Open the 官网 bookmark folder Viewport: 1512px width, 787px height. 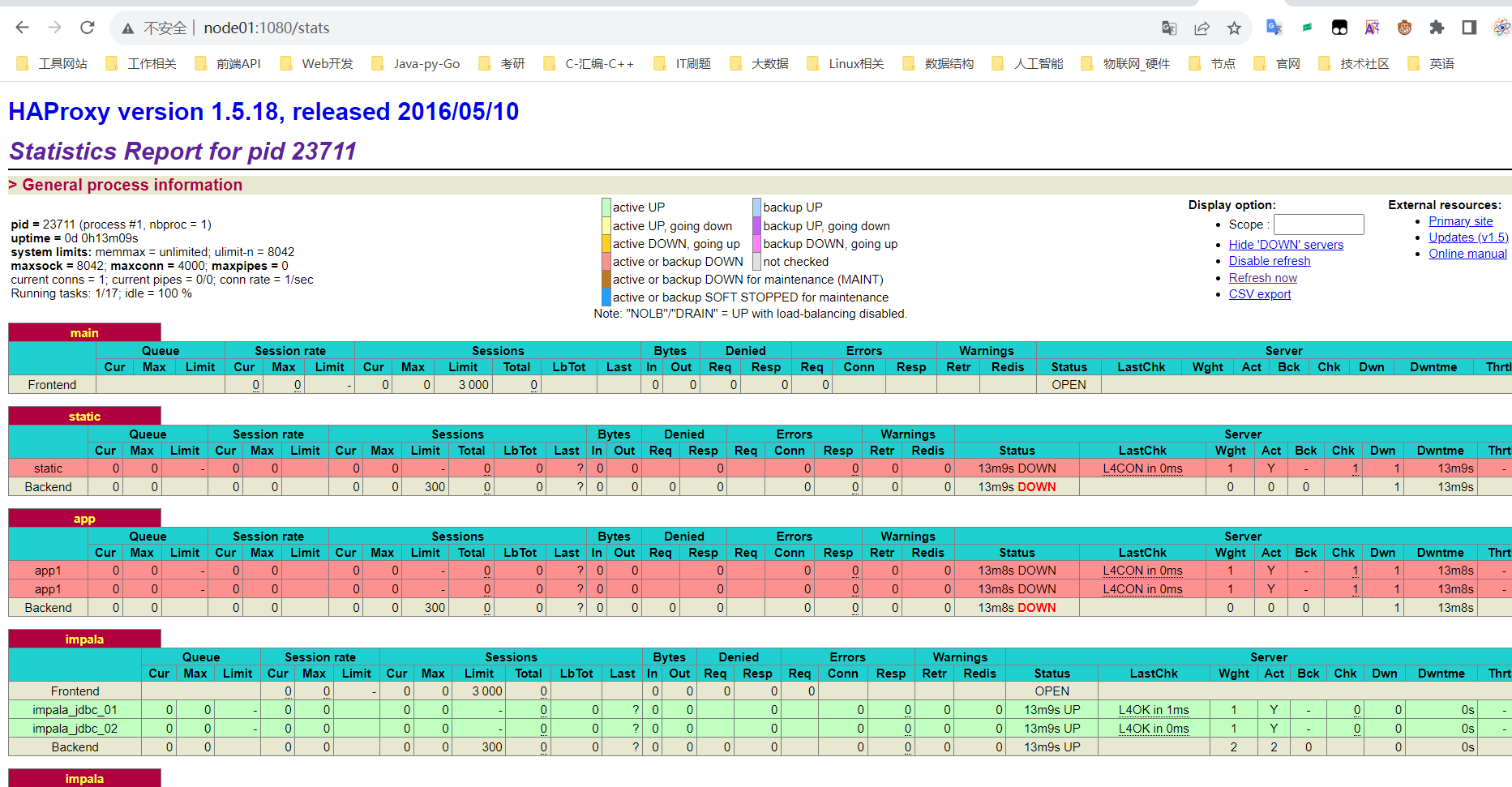pos(1277,63)
